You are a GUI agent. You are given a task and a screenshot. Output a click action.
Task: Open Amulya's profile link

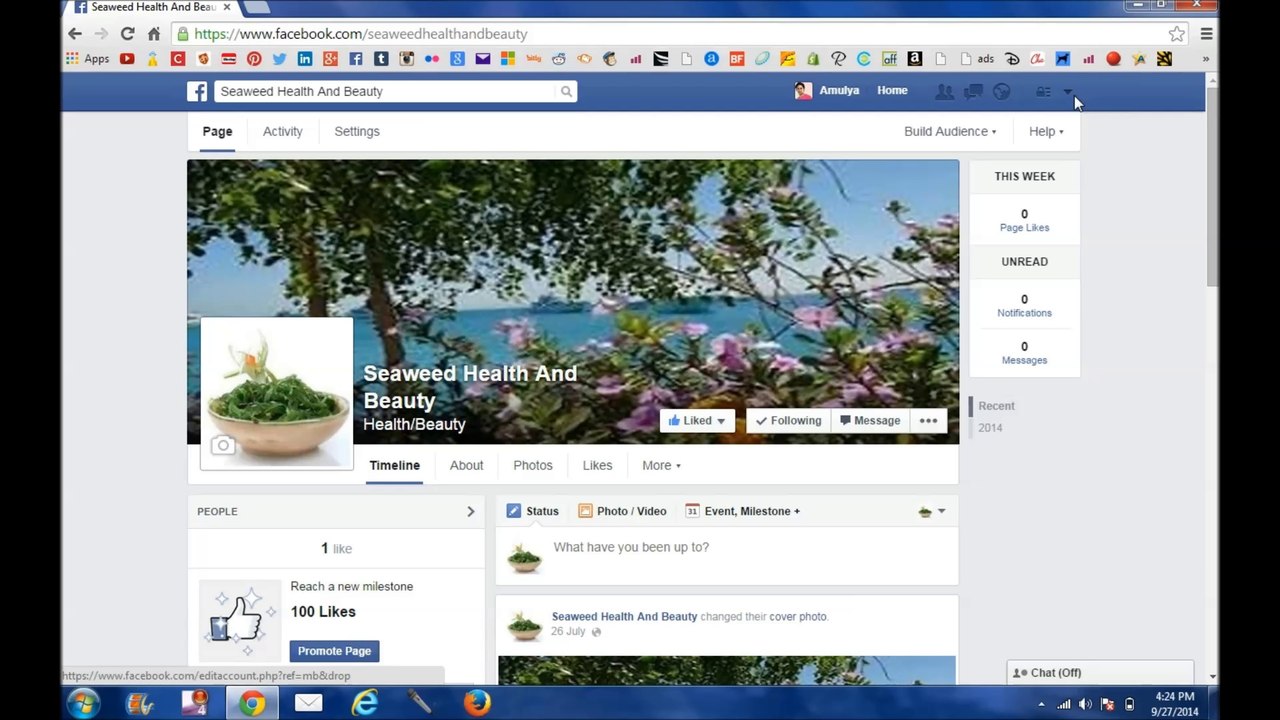tap(827, 90)
